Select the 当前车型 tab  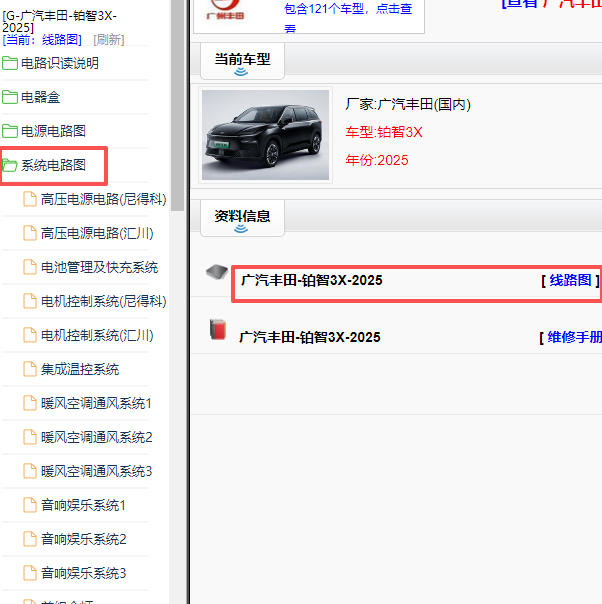point(243,61)
